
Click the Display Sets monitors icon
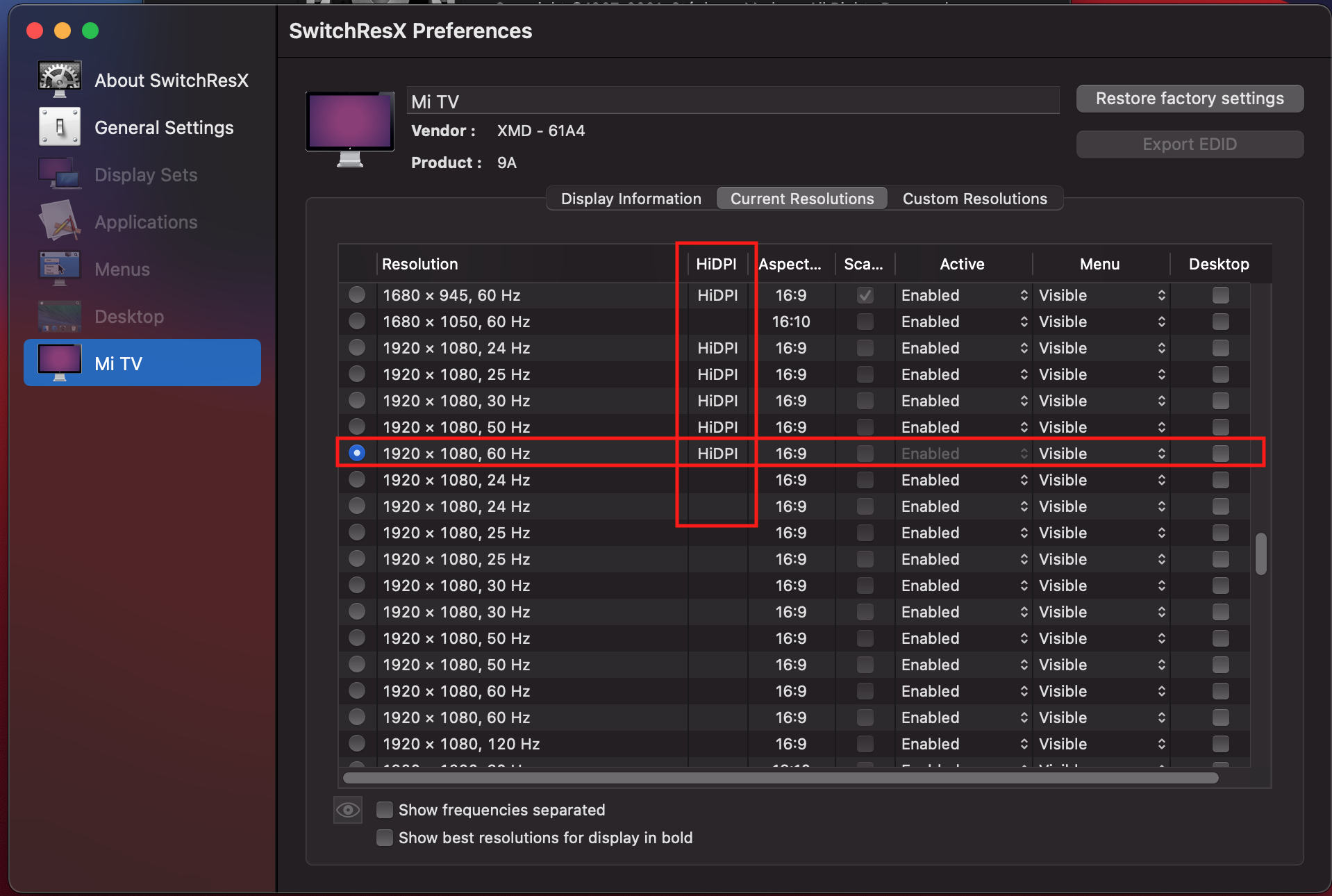(59, 174)
